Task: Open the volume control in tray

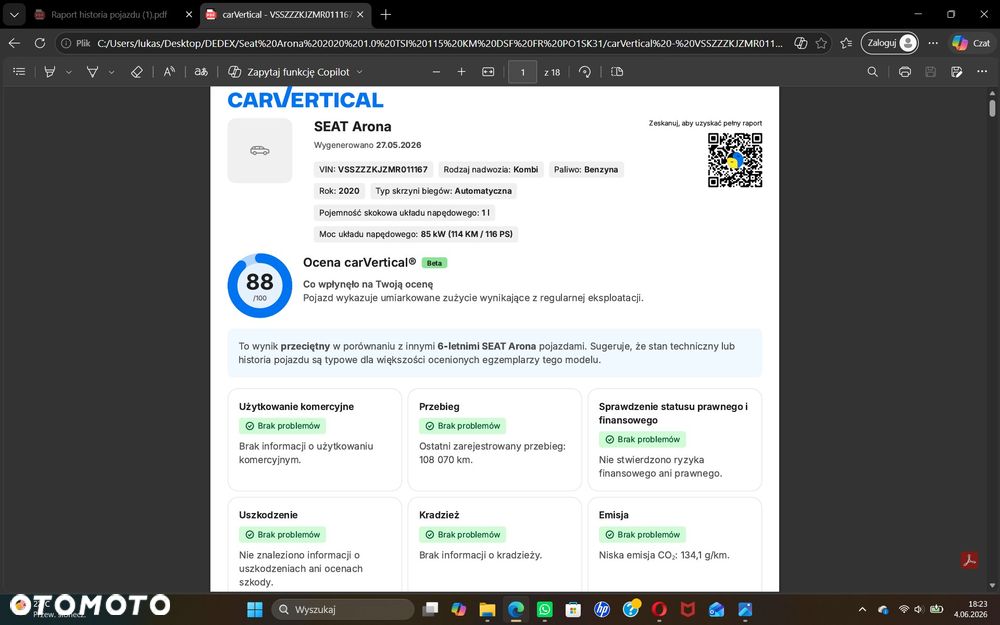Action: (918, 610)
